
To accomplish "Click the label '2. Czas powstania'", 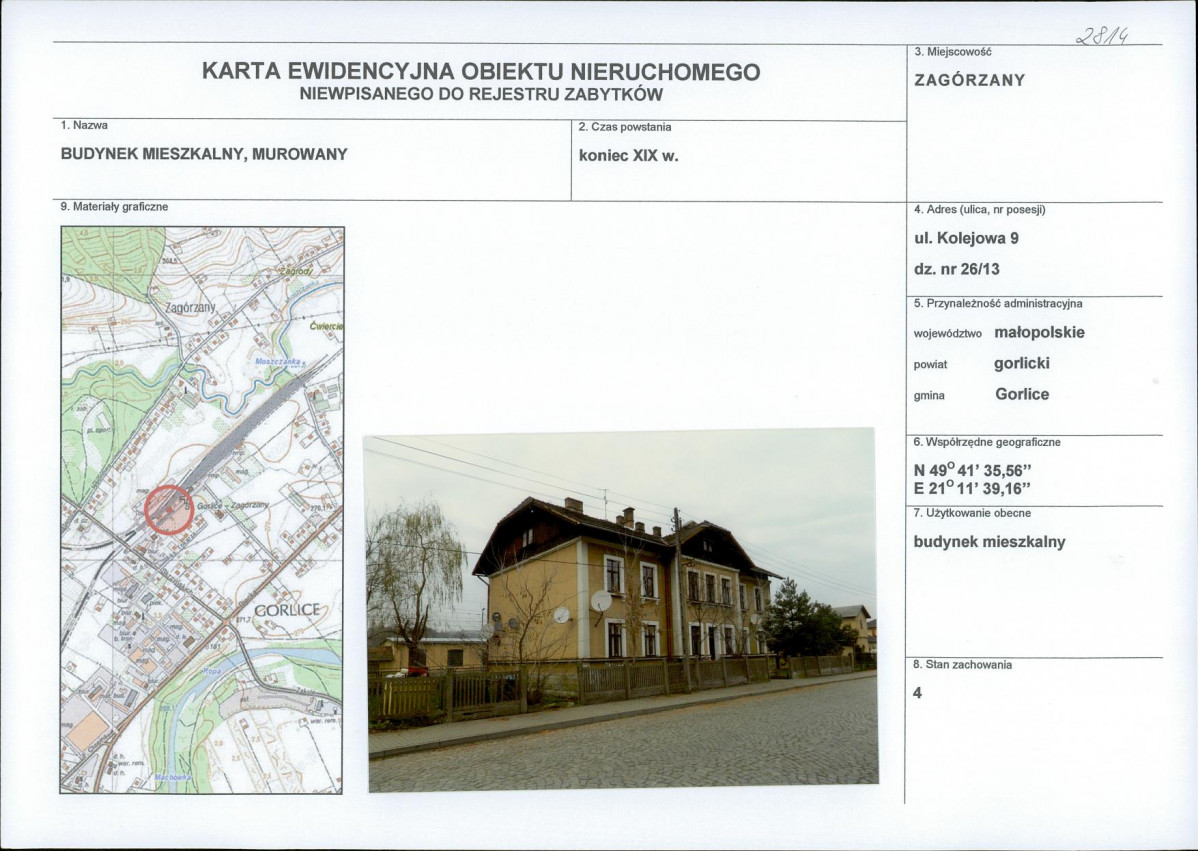I will point(625,127).
